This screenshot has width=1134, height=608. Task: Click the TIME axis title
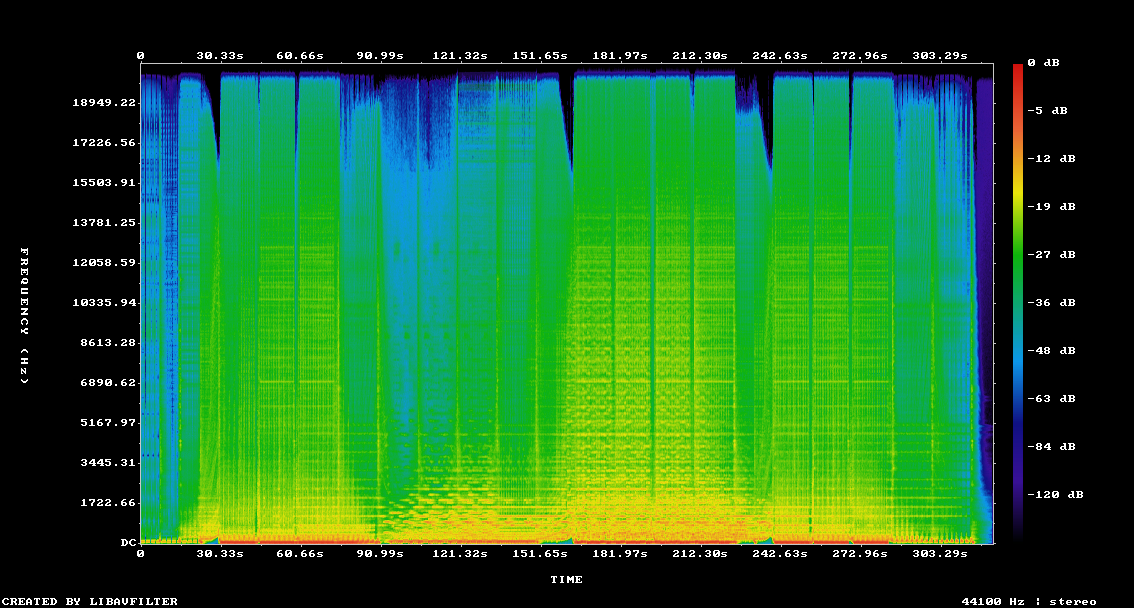[566, 579]
